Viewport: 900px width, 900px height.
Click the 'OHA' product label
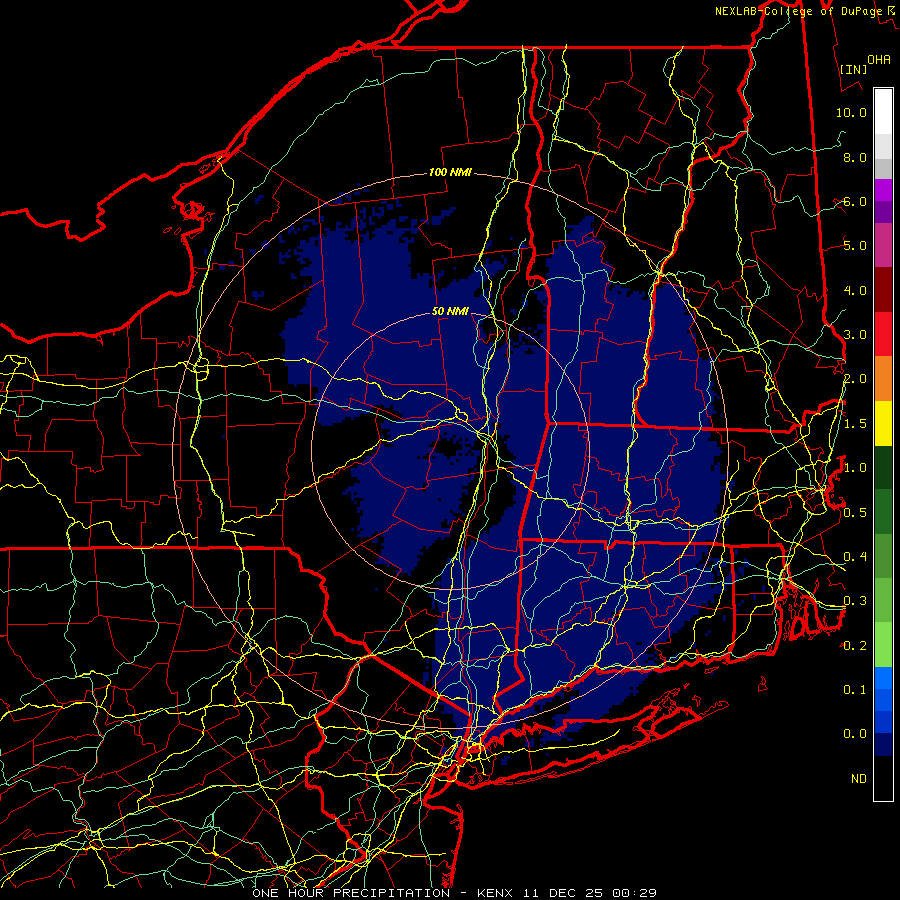click(878, 60)
